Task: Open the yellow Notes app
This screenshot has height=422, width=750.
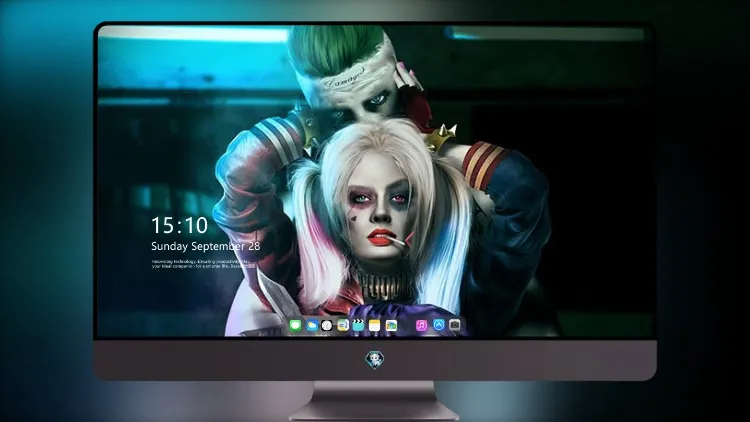Action: click(x=375, y=326)
